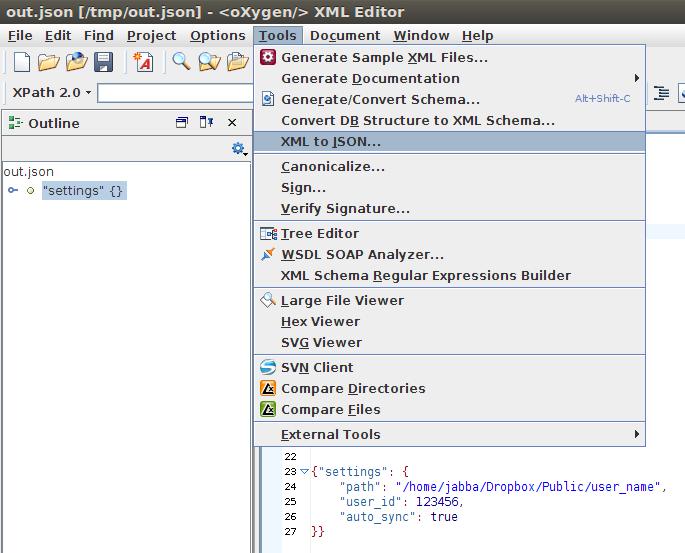Click the Open URL globe-folder icon
Image resolution: width=685 pixels, height=553 pixels.
click(76, 62)
